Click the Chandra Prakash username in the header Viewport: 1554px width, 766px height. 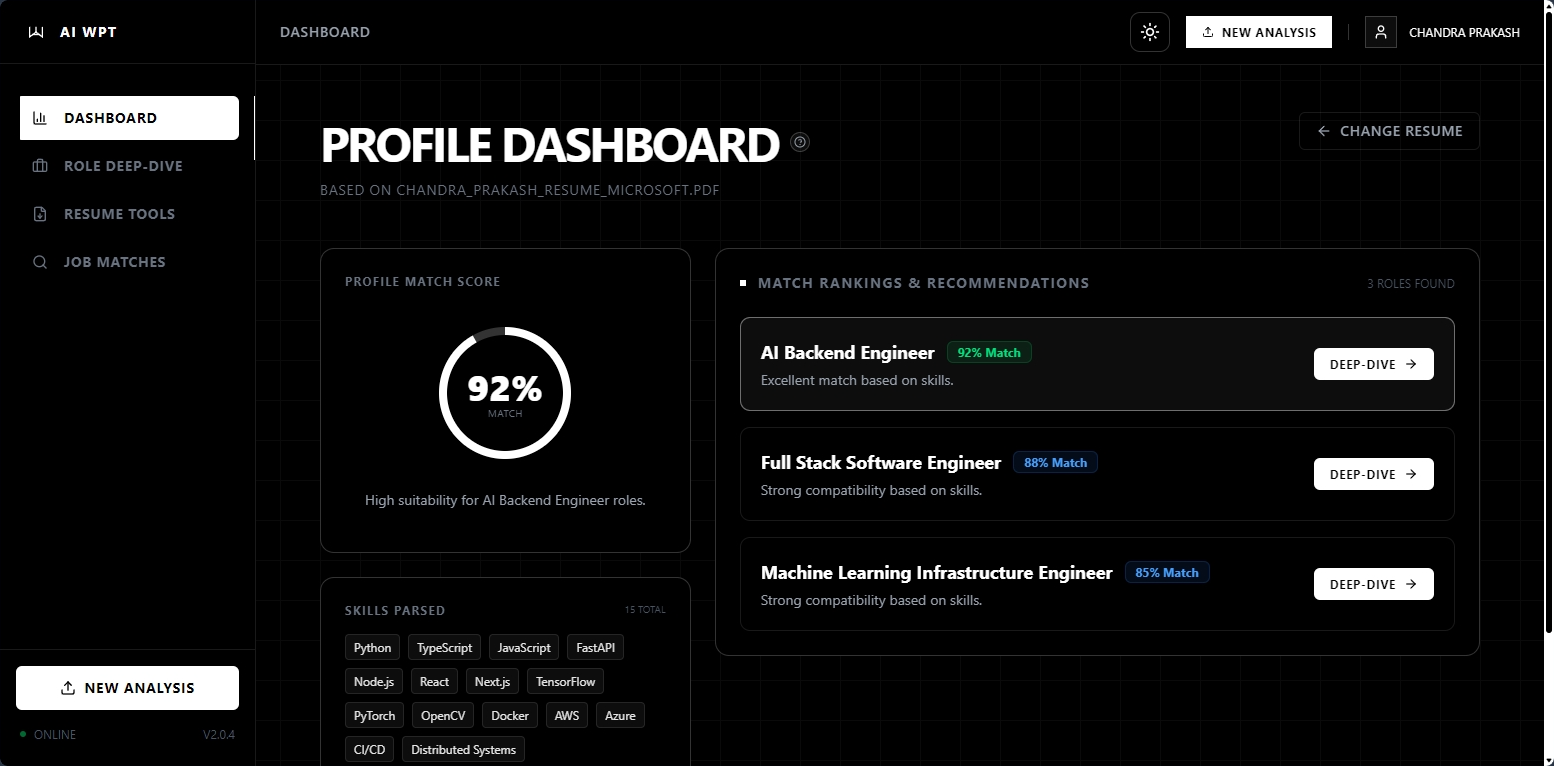1464,32
